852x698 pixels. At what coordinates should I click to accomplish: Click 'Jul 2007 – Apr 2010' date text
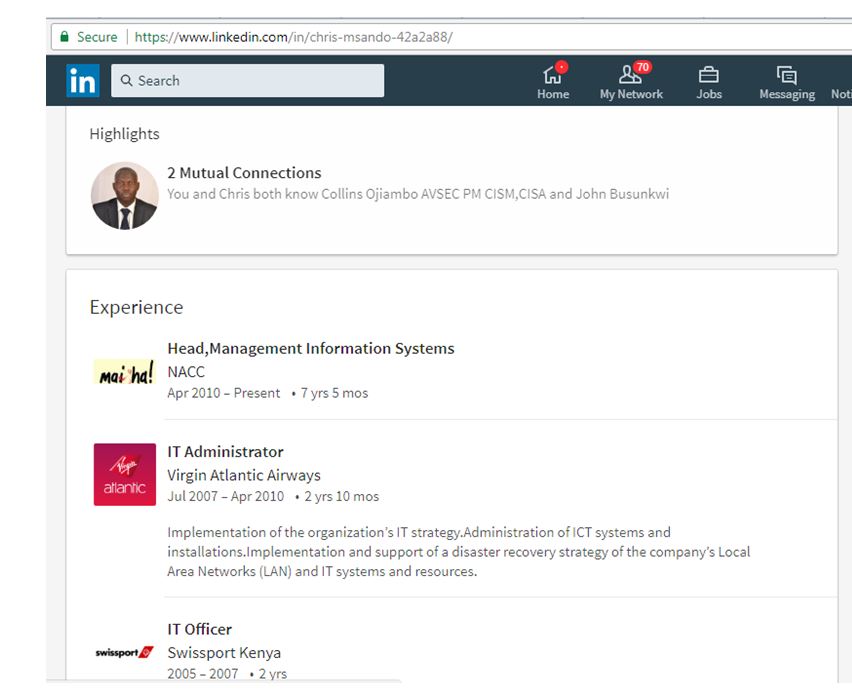click(x=225, y=496)
